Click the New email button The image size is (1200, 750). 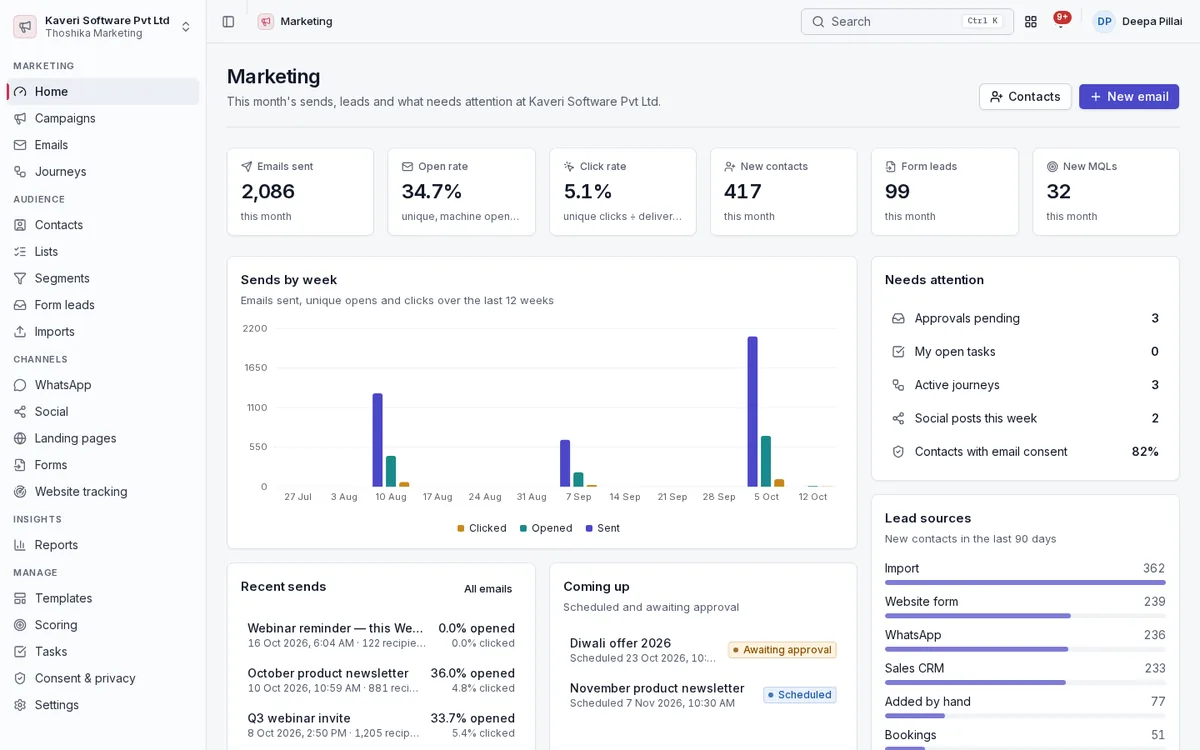[1129, 96]
